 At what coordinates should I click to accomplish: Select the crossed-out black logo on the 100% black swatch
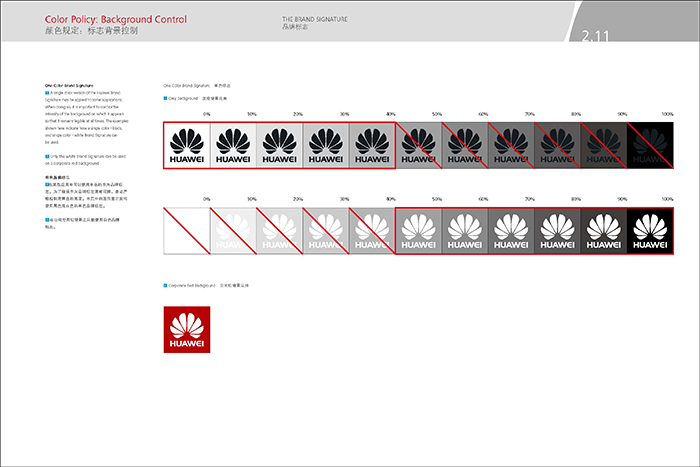coord(651,146)
